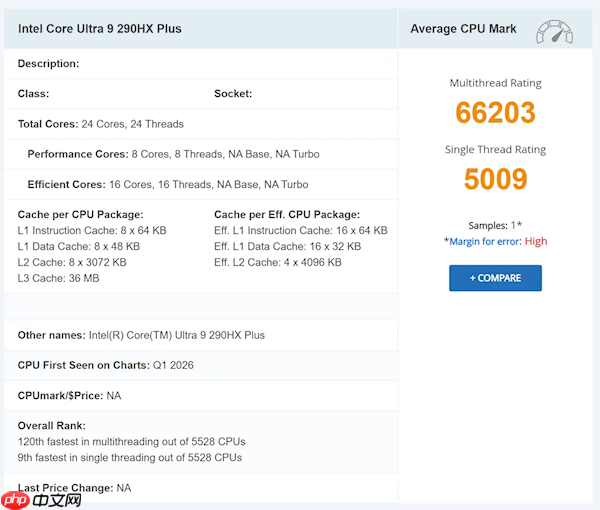The height and width of the screenshot is (510, 600).
Task: Click the Samples: 1* text
Action: pos(495,225)
